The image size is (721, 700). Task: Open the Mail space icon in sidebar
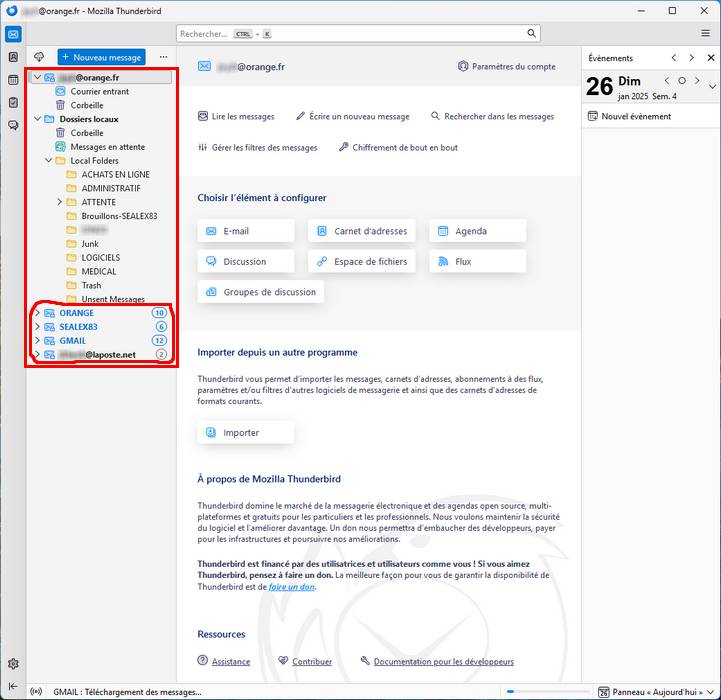click(13, 34)
